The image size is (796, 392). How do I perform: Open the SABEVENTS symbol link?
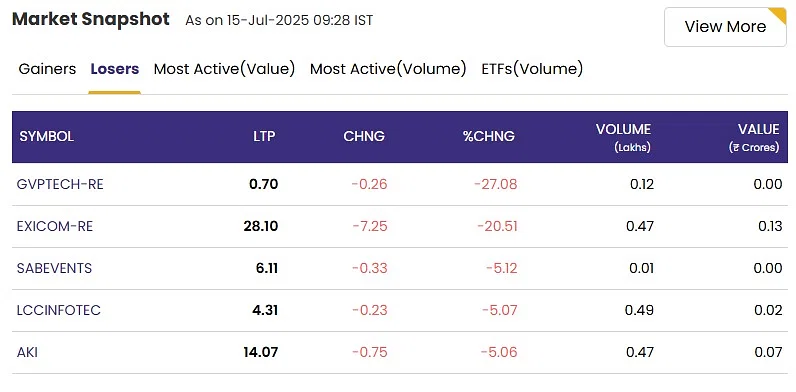pyautogui.click(x=54, y=268)
